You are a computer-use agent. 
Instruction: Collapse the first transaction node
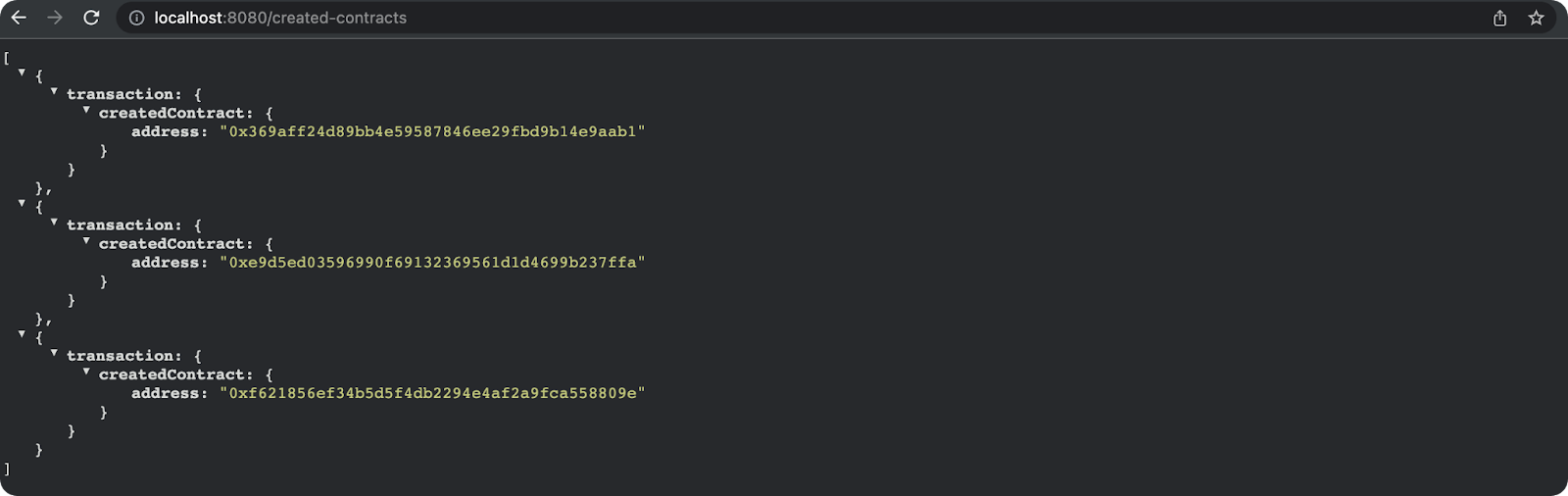coord(54,91)
